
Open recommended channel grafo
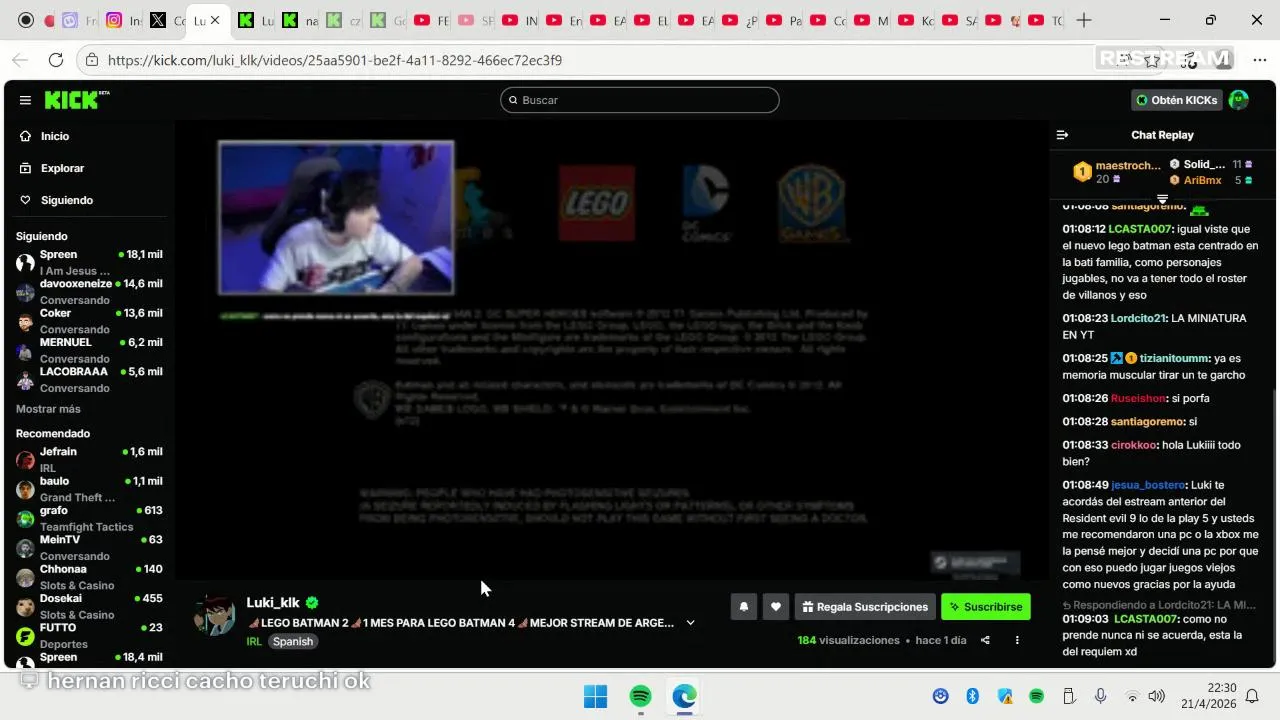[x=88, y=518]
